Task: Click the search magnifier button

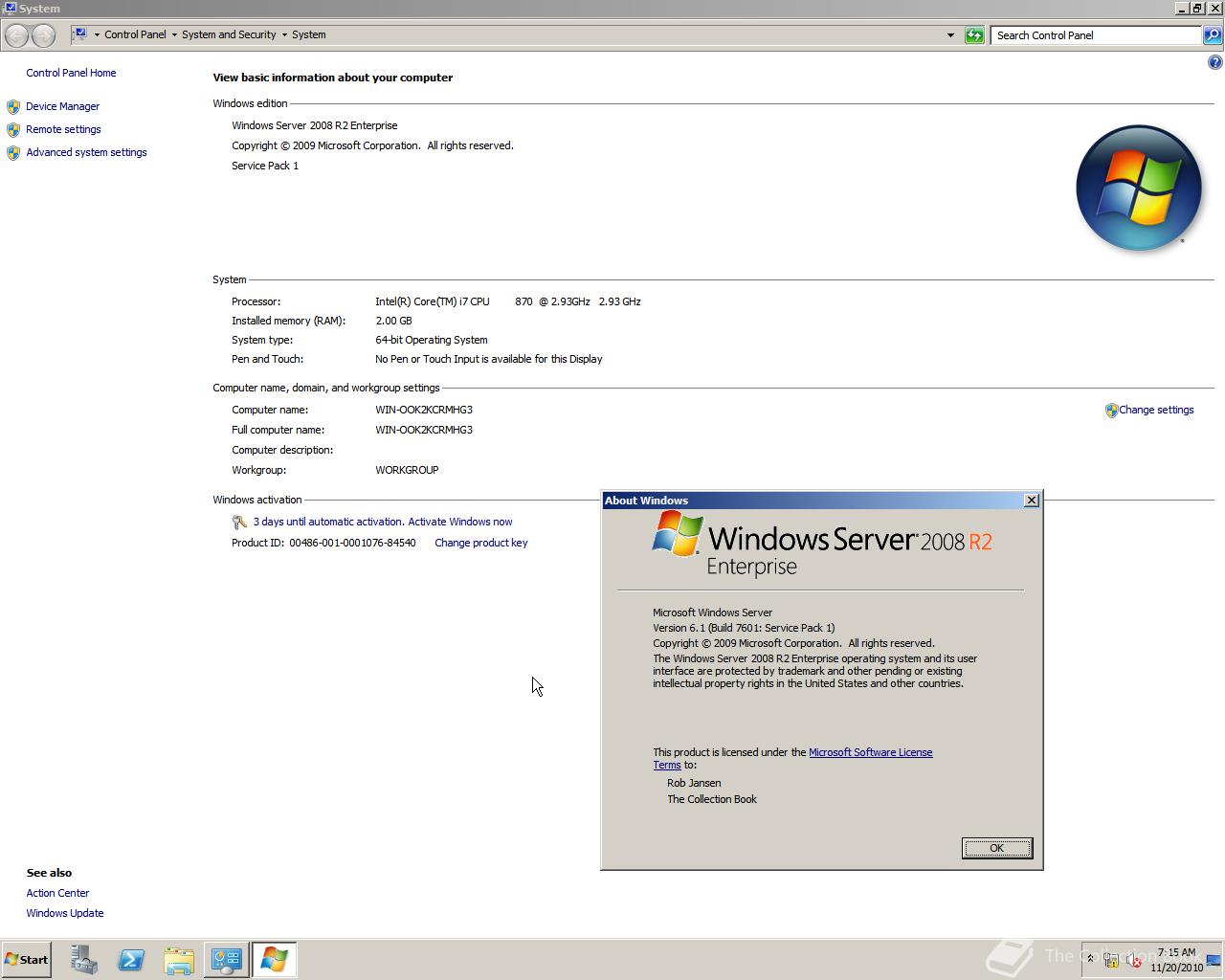Action: [x=1213, y=35]
